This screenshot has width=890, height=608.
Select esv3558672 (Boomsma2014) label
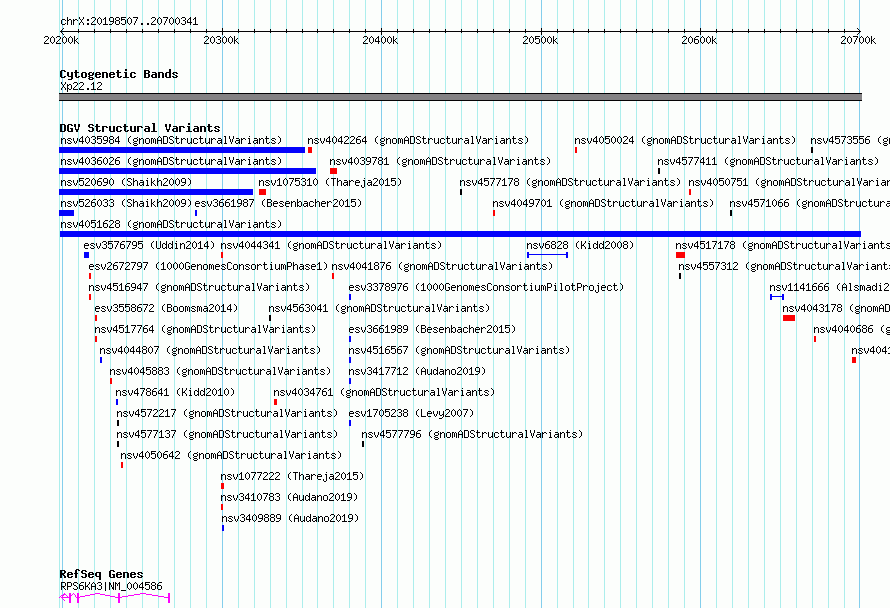coord(166,308)
